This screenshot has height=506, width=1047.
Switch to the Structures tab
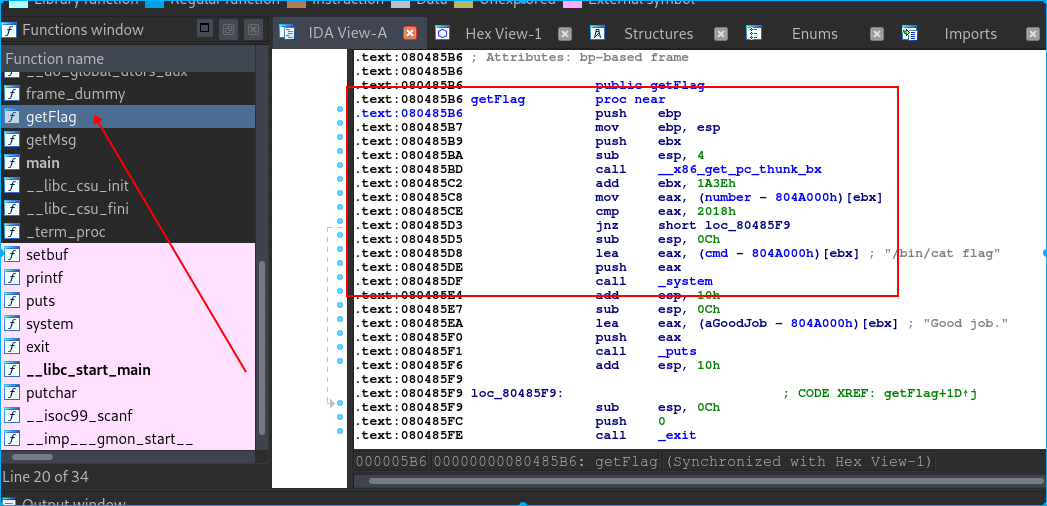(x=658, y=34)
